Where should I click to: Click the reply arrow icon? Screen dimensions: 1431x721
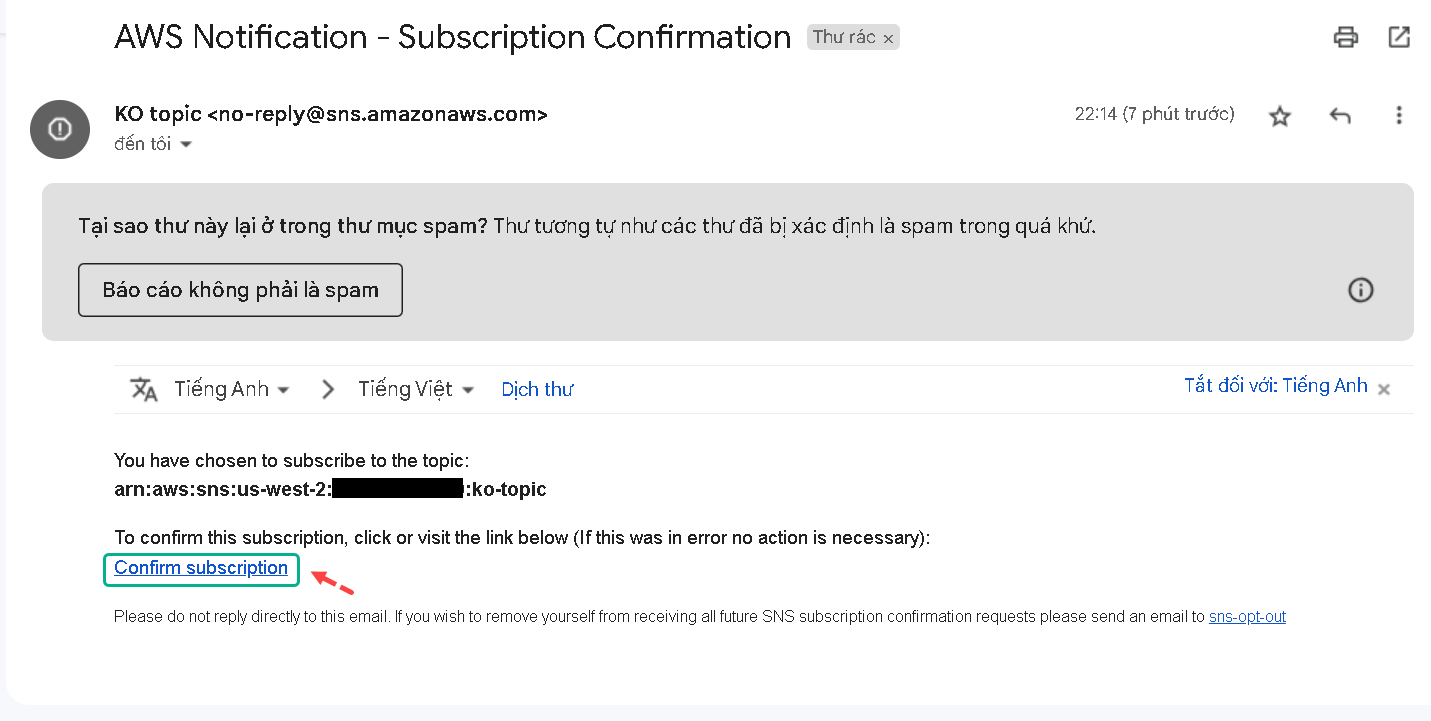coord(1340,116)
